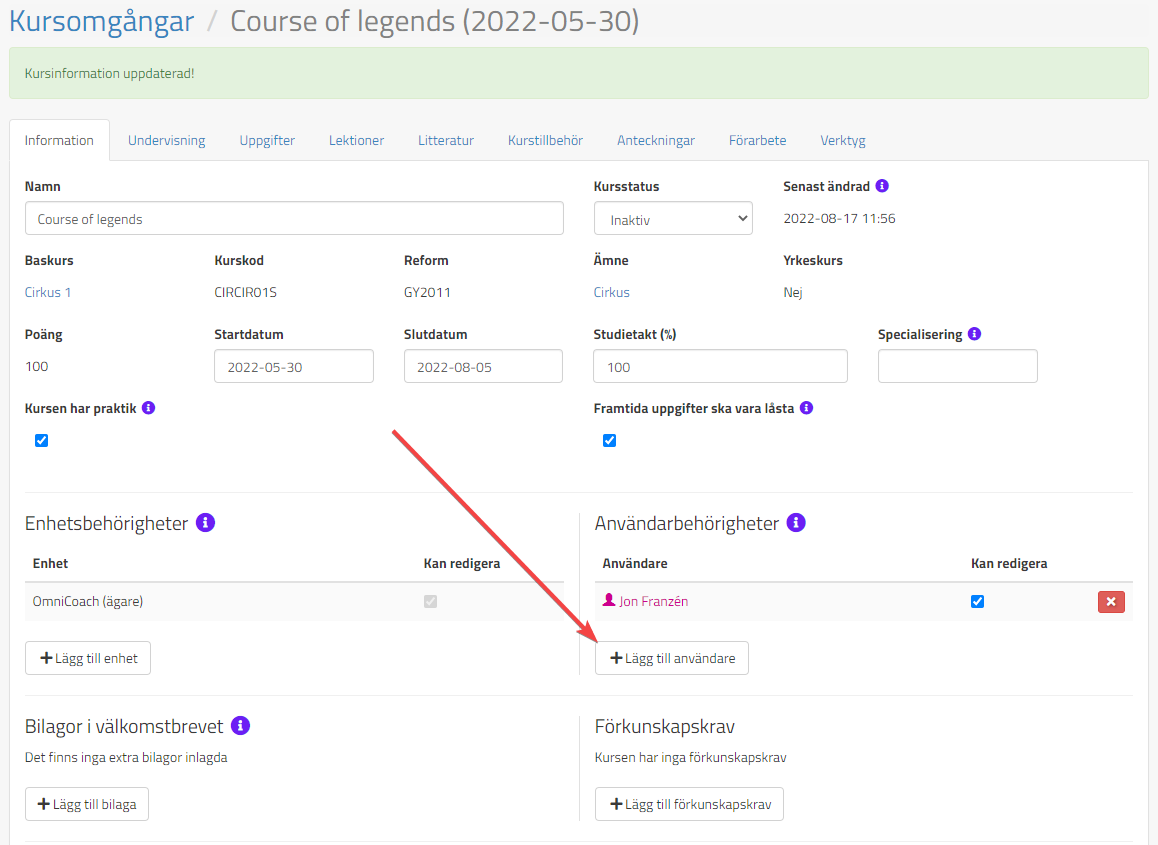Click user icon next to Jon Franzén
This screenshot has width=1158, height=845.
(x=609, y=600)
